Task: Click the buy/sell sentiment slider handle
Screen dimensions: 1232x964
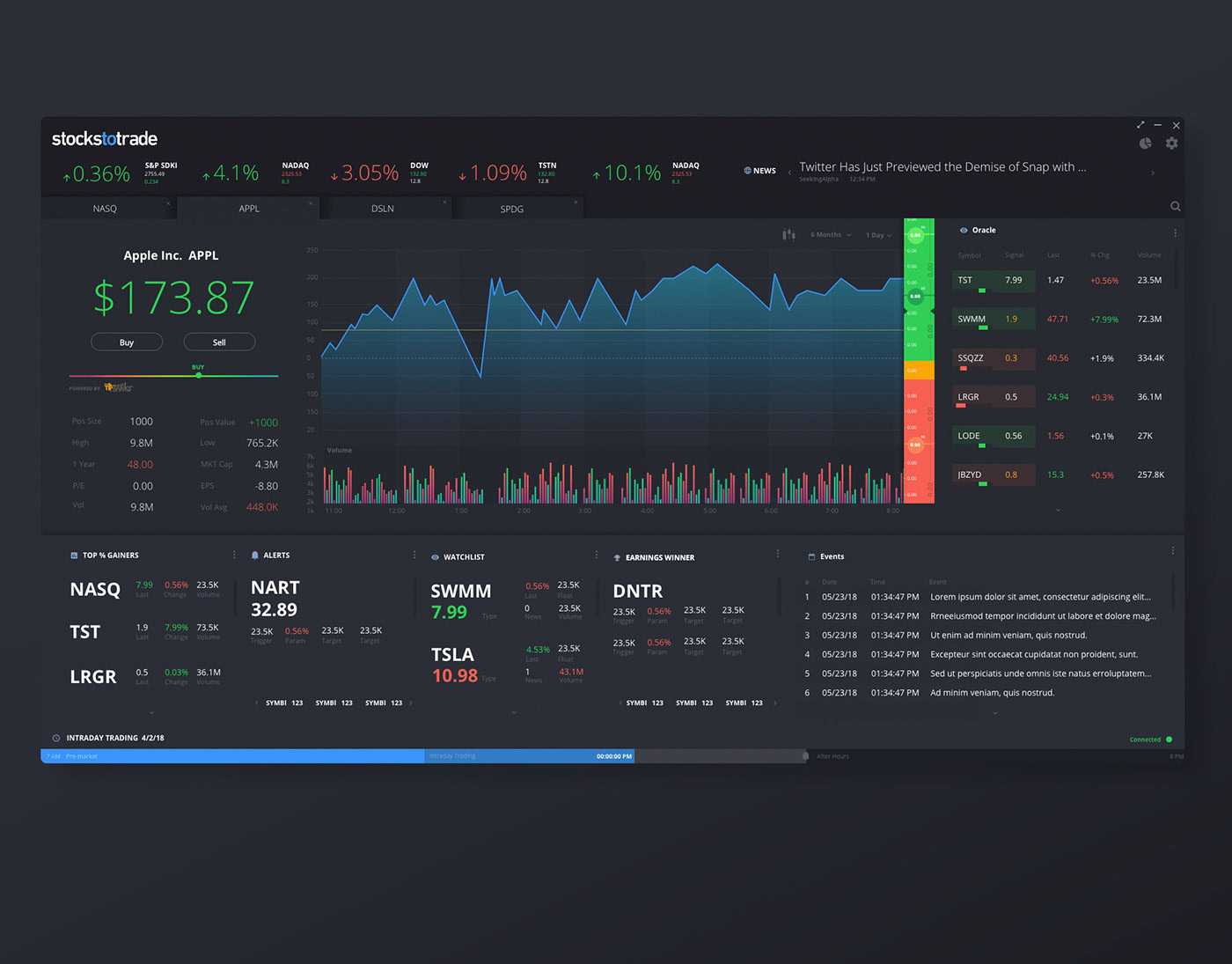Action: point(199,375)
